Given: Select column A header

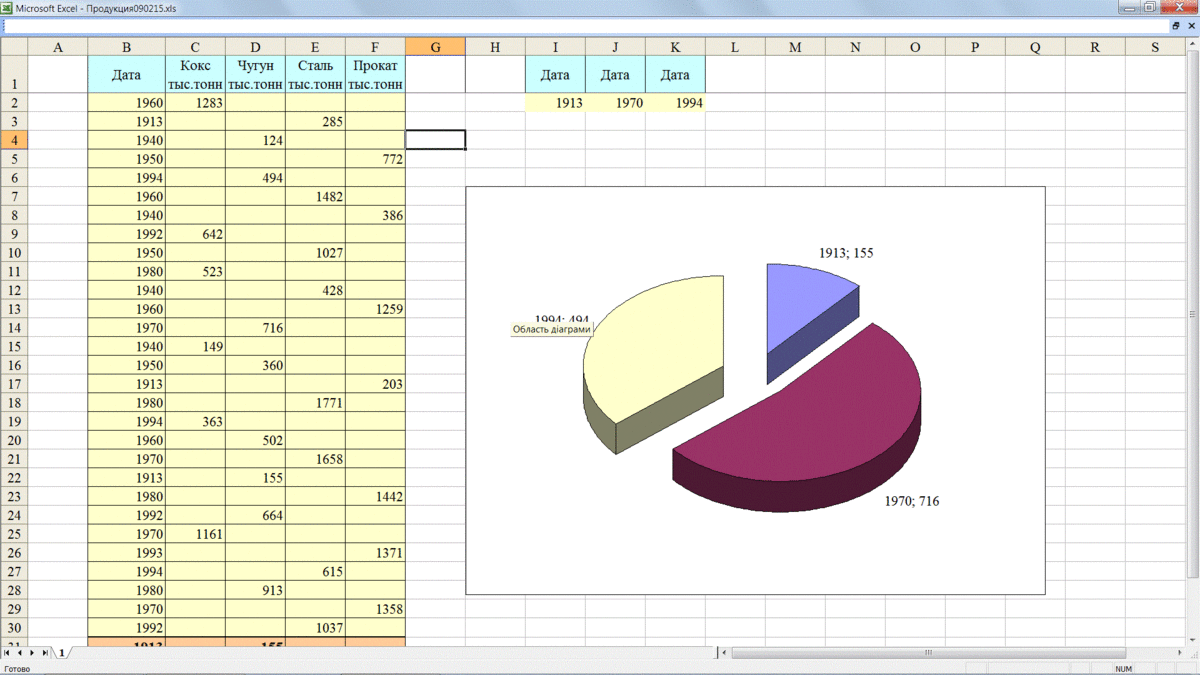Looking at the screenshot, I should (x=57, y=47).
